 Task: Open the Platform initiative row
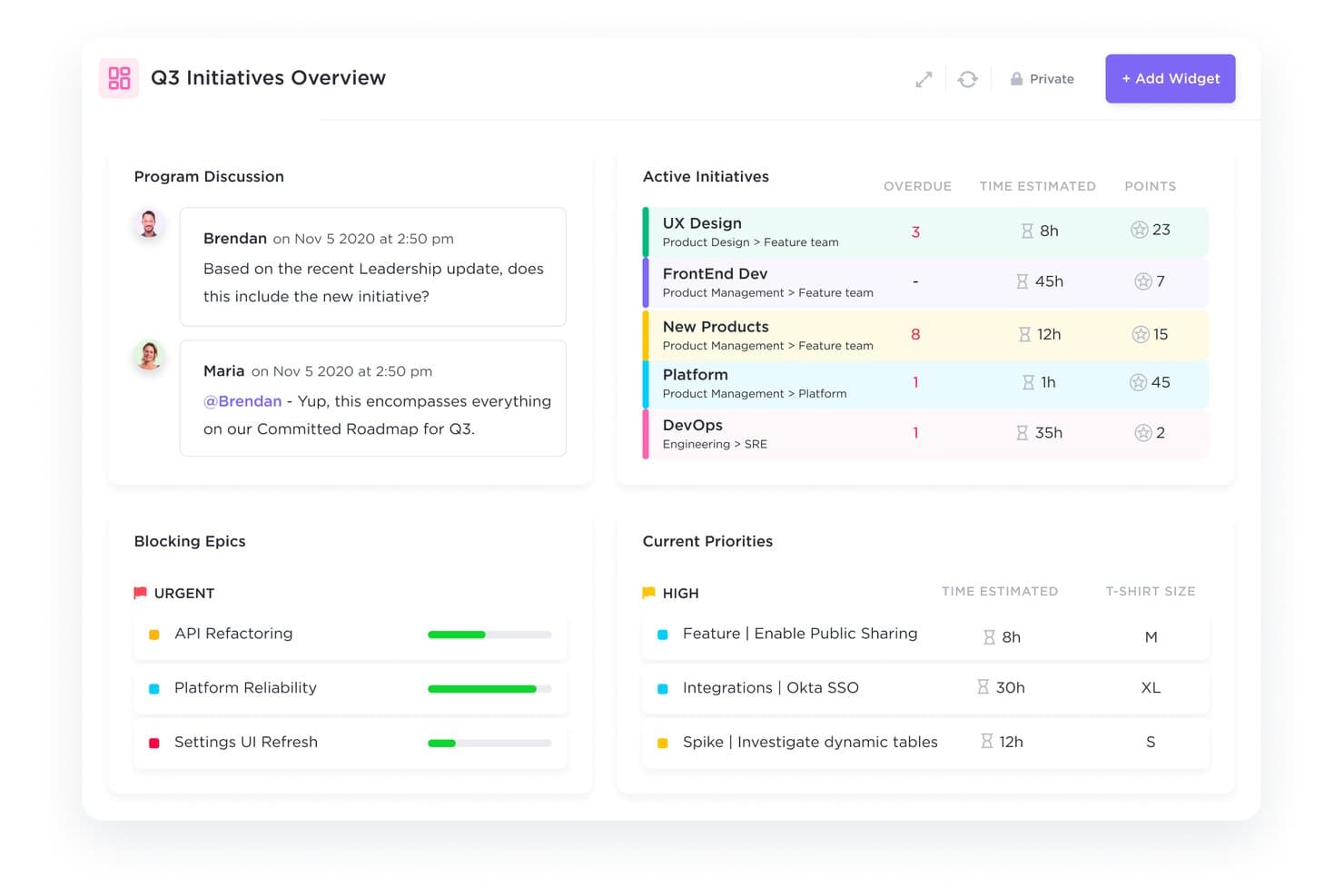pos(925,383)
